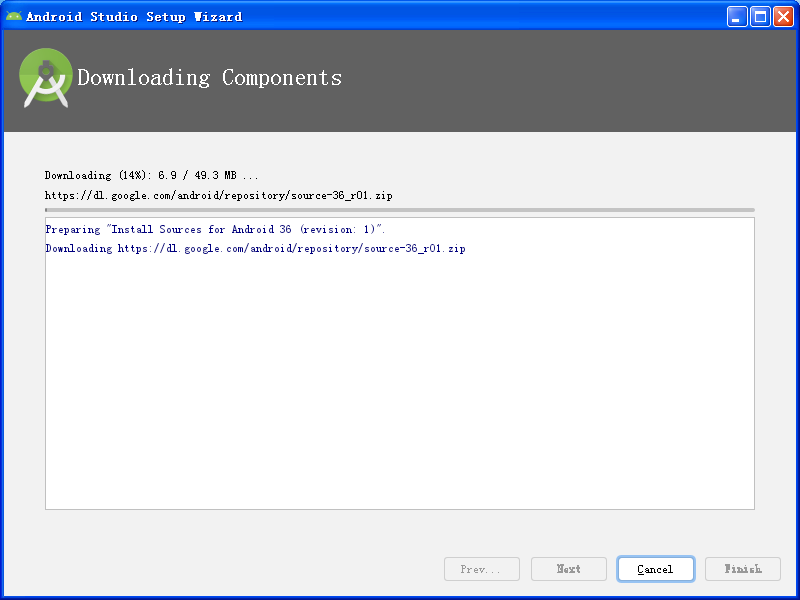The height and width of the screenshot is (600, 800).
Task: Click the disabled Next button
Action: coord(568,569)
